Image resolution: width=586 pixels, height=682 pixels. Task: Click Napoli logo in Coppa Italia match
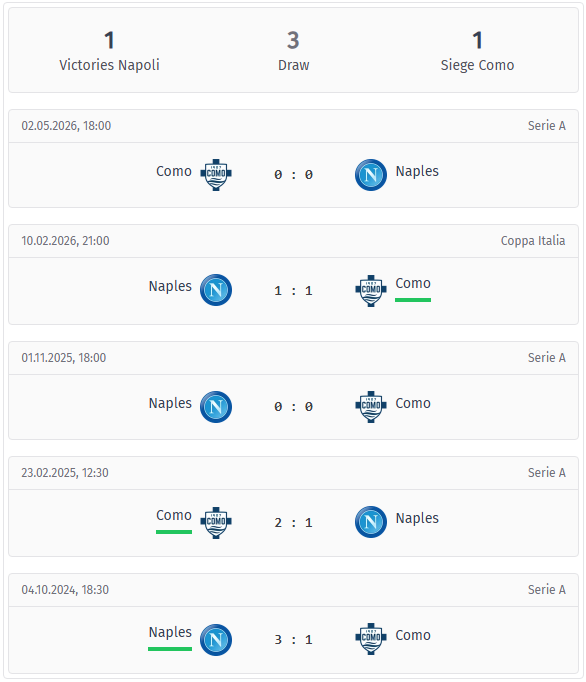[216, 290]
